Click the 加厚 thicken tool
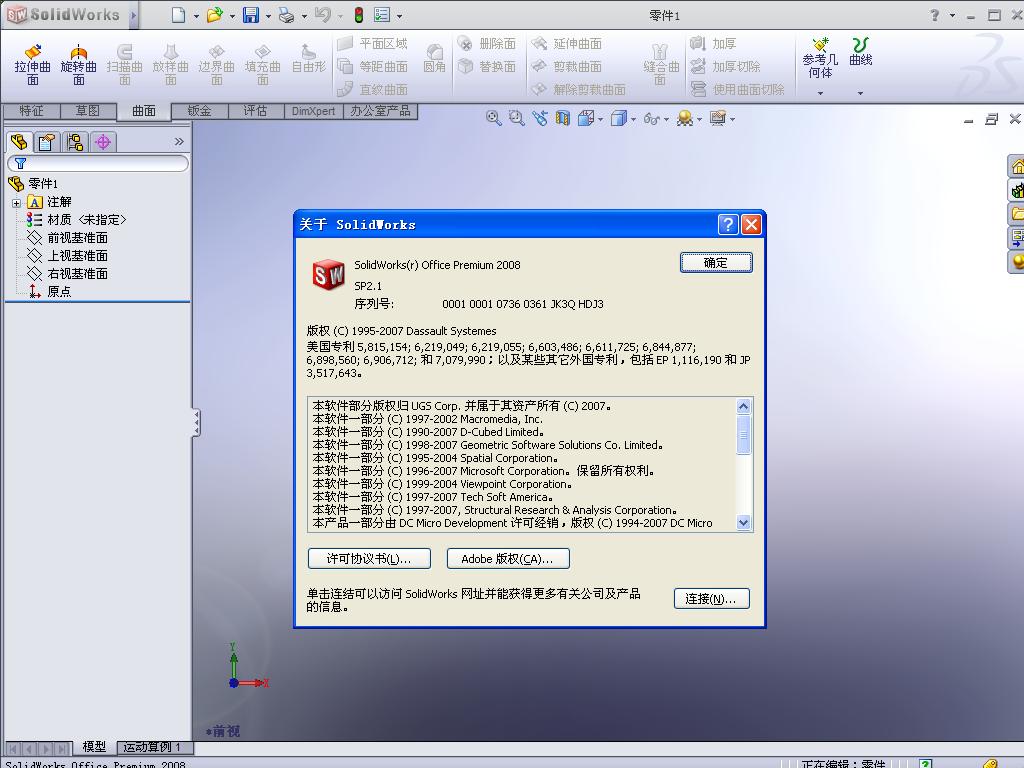 714,44
